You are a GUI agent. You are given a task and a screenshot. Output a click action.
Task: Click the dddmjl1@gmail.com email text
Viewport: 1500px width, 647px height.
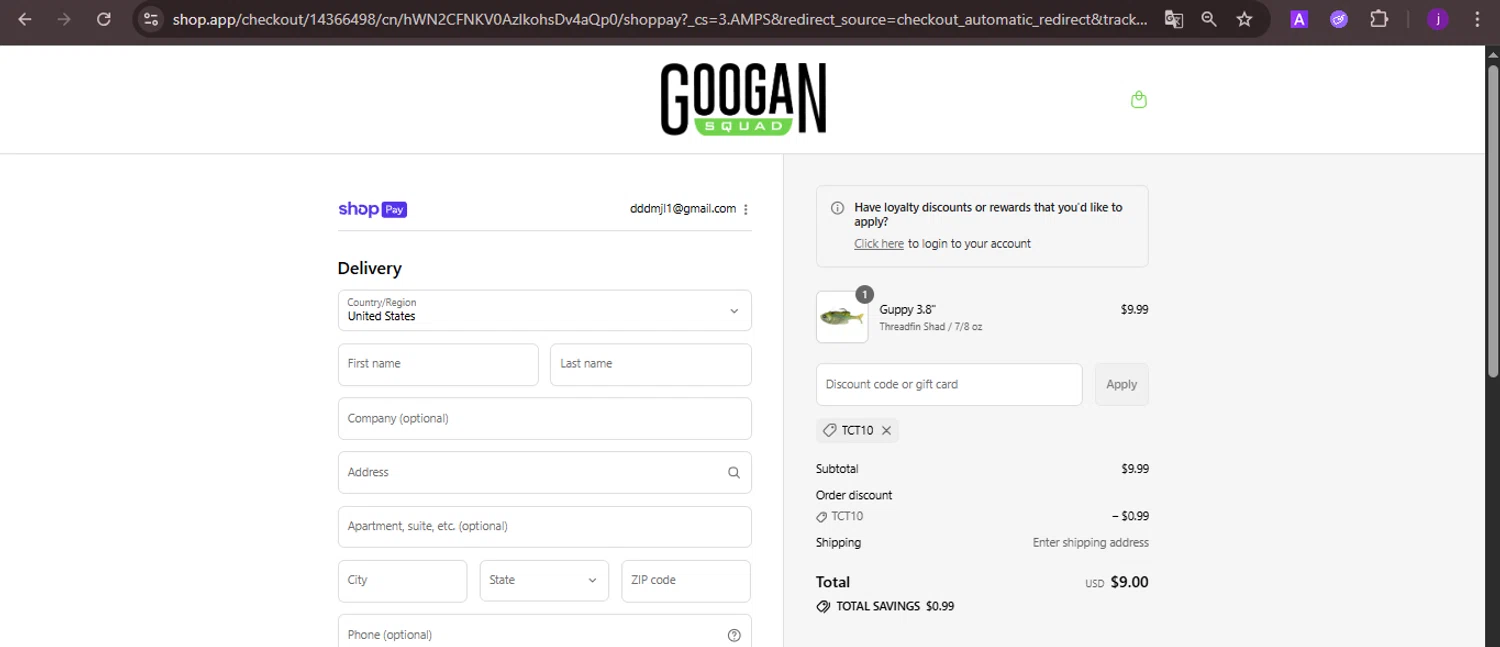click(x=683, y=209)
